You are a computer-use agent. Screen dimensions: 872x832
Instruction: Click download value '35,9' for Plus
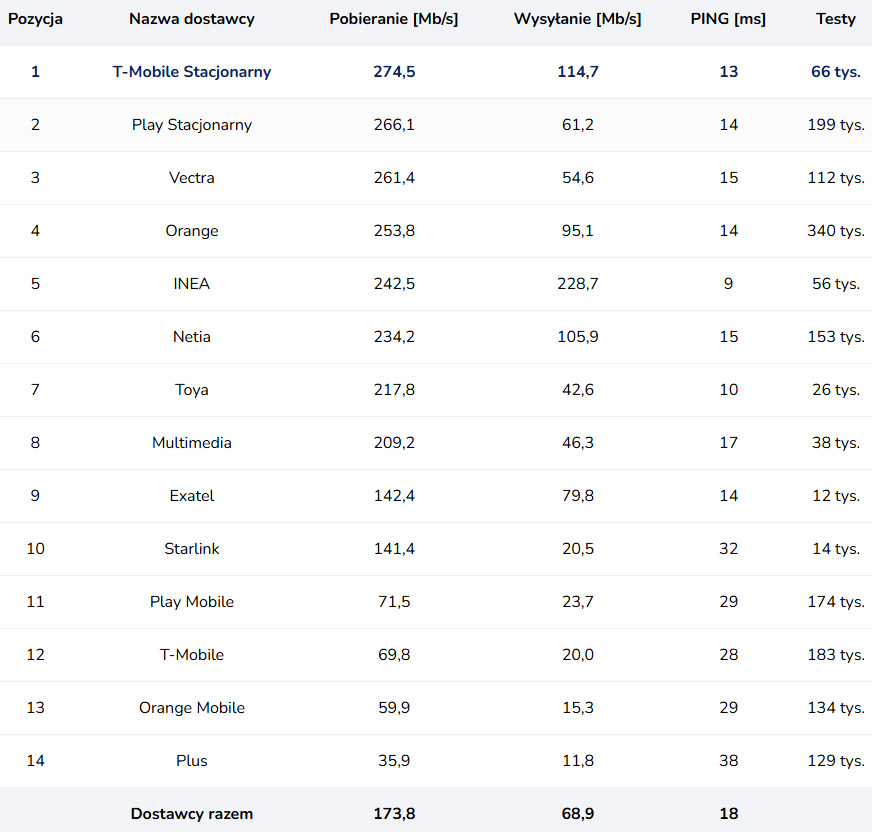pos(394,761)
